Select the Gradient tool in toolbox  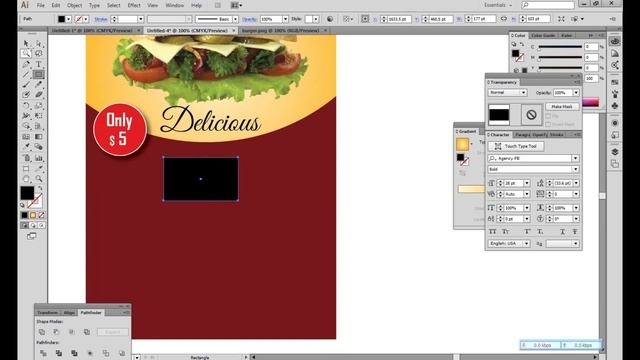tap(39, 137)
